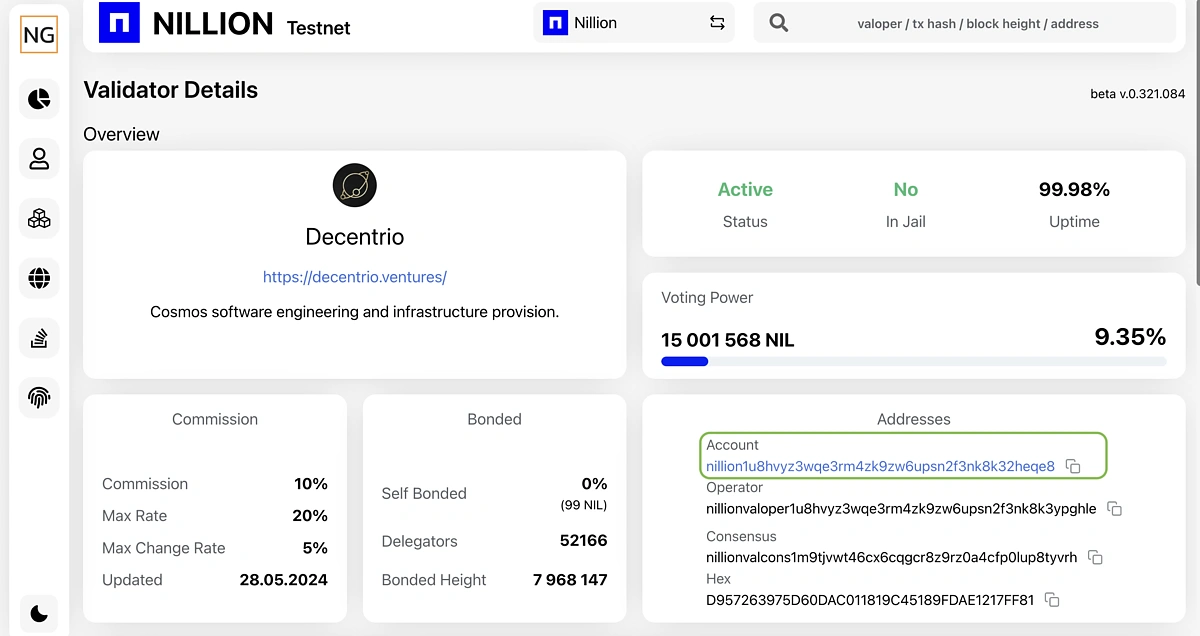1200x636 pixels.
Task: Open the decentrio.ventures website link
Action: pyautogui.click(x=355, y=277)
